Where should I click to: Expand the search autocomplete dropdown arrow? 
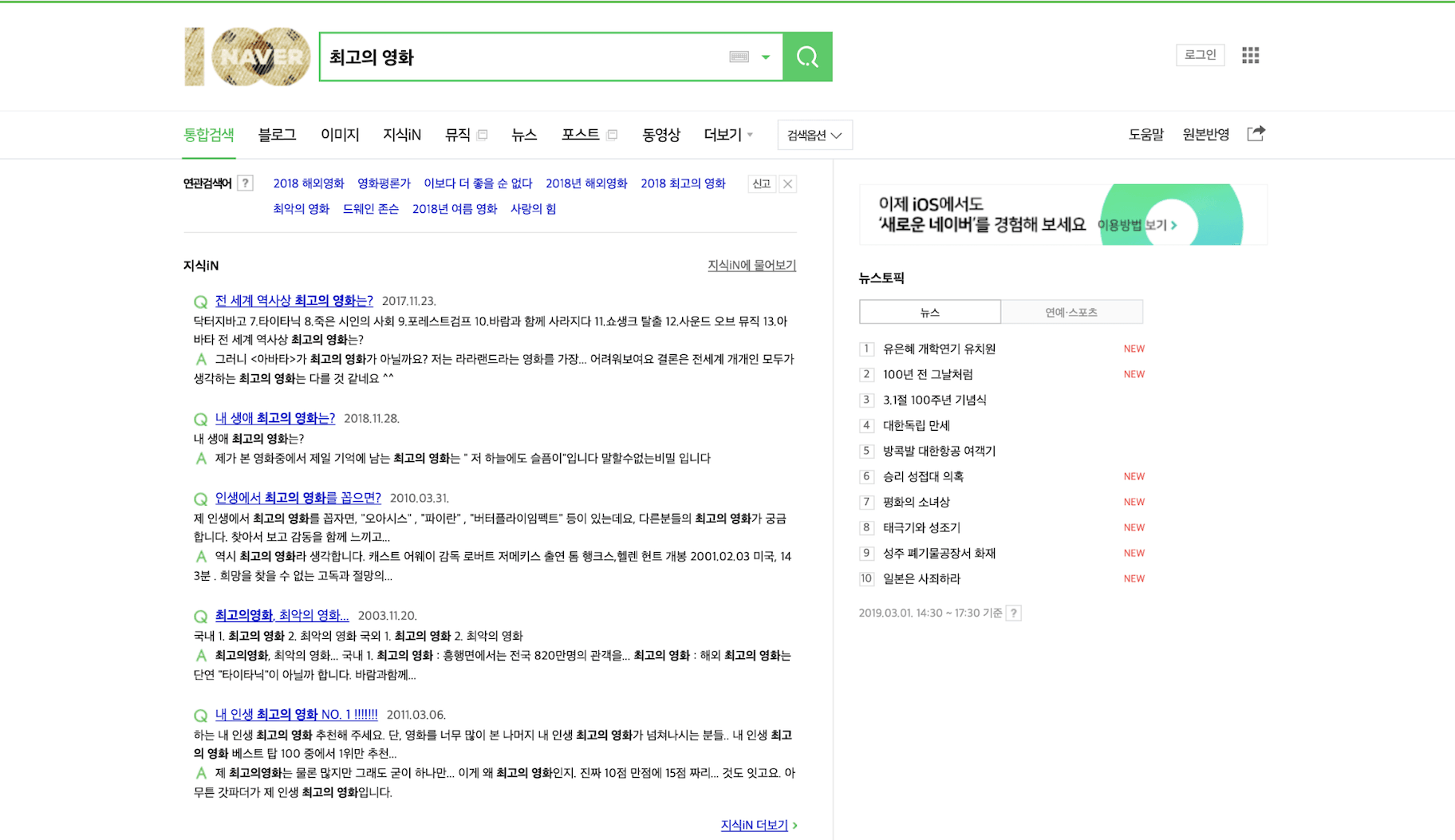[x=766, y=57]
